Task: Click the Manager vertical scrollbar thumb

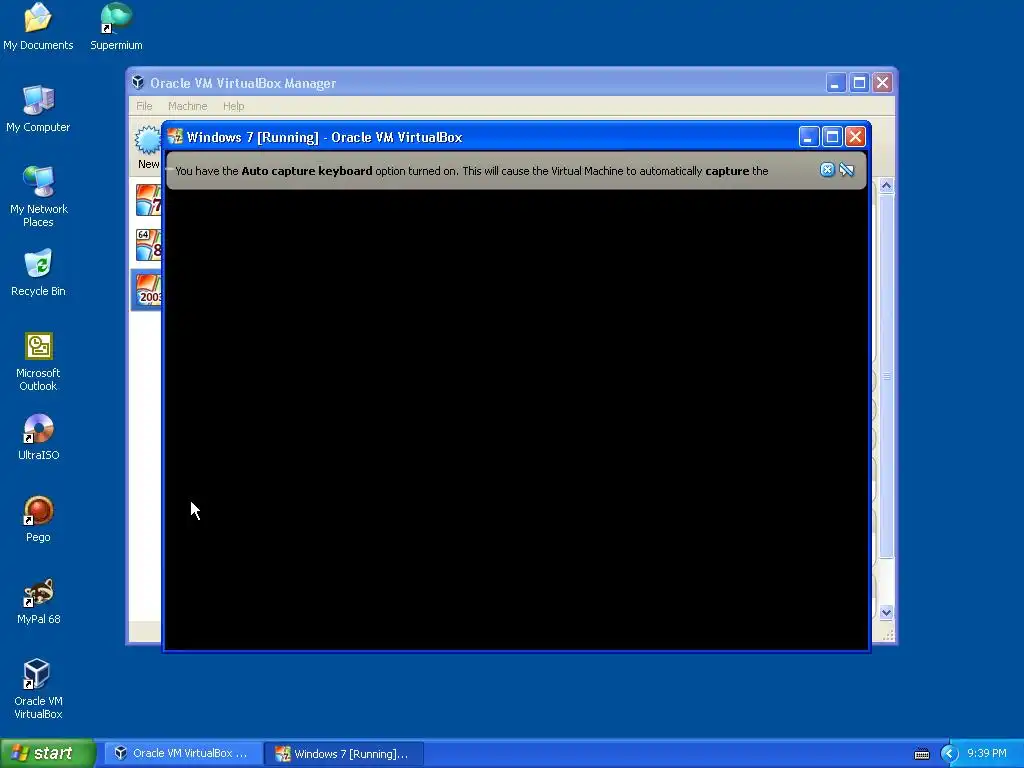Action: tap(886, 376)
